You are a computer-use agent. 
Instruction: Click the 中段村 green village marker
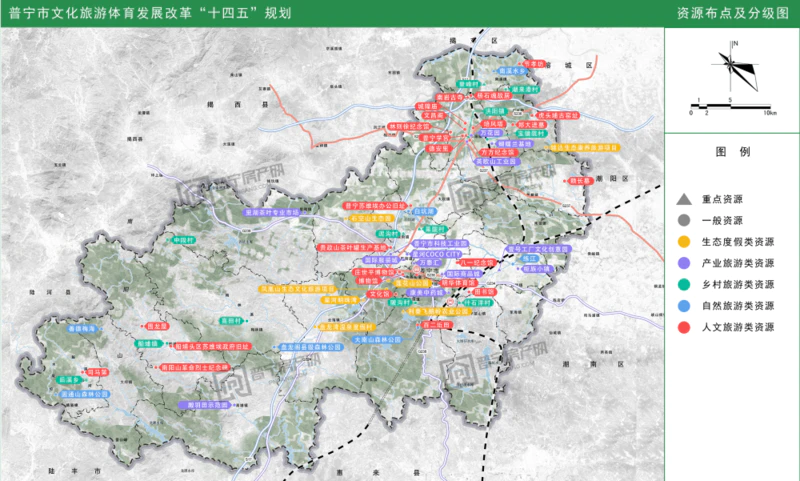coord(183,241)
